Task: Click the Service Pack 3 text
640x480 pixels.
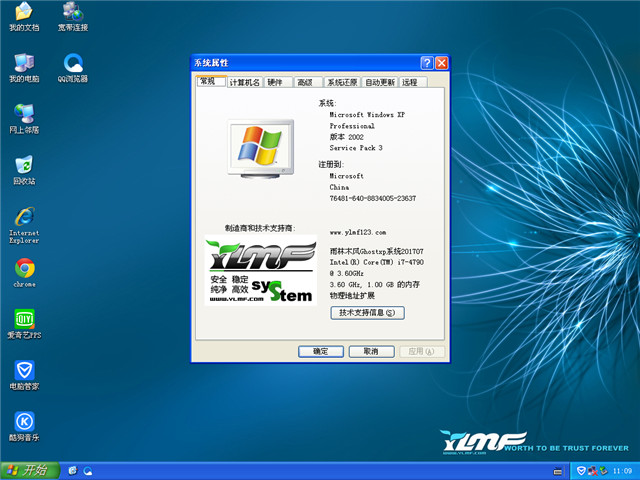Action: 356,148
